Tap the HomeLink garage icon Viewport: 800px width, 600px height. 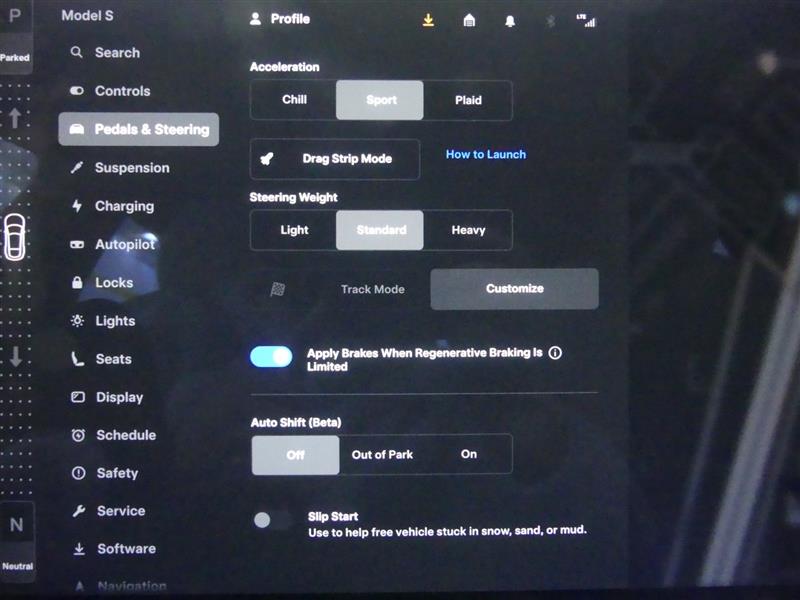click(x=468, y=20)
